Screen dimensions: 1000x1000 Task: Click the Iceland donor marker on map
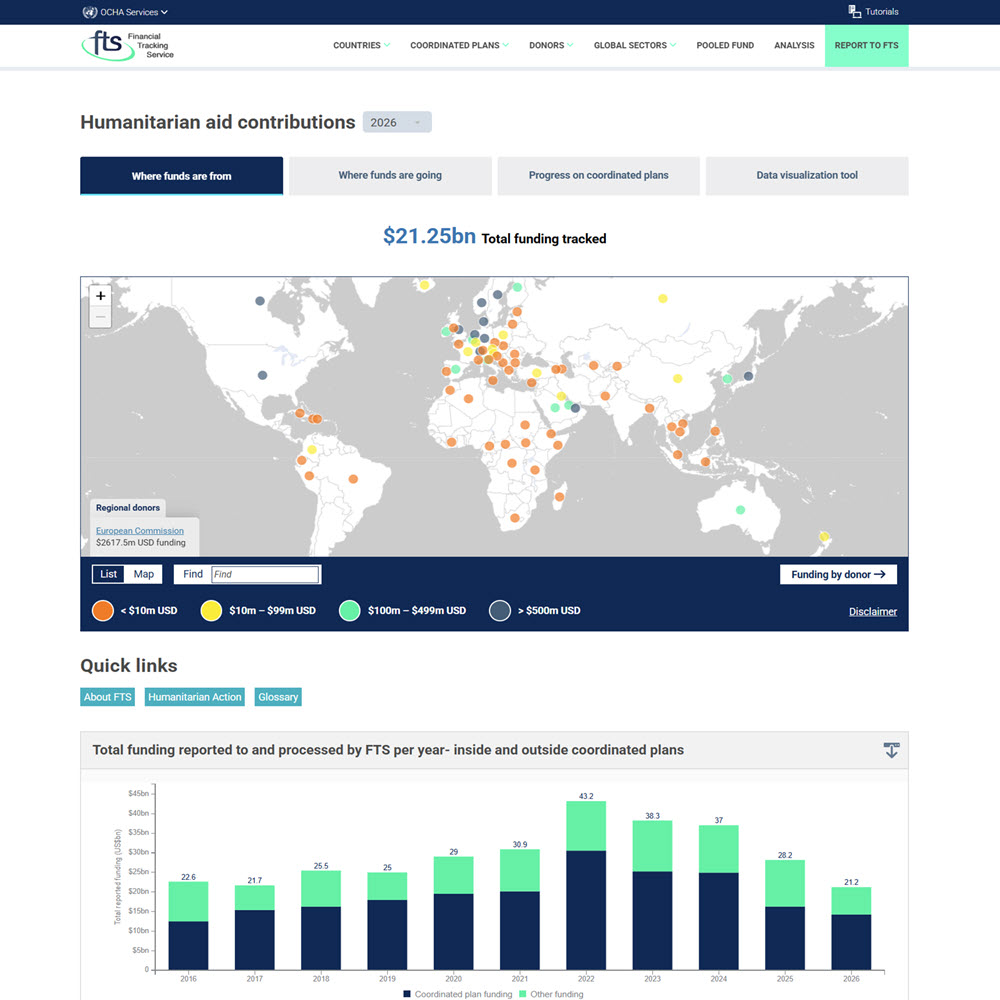424,285
